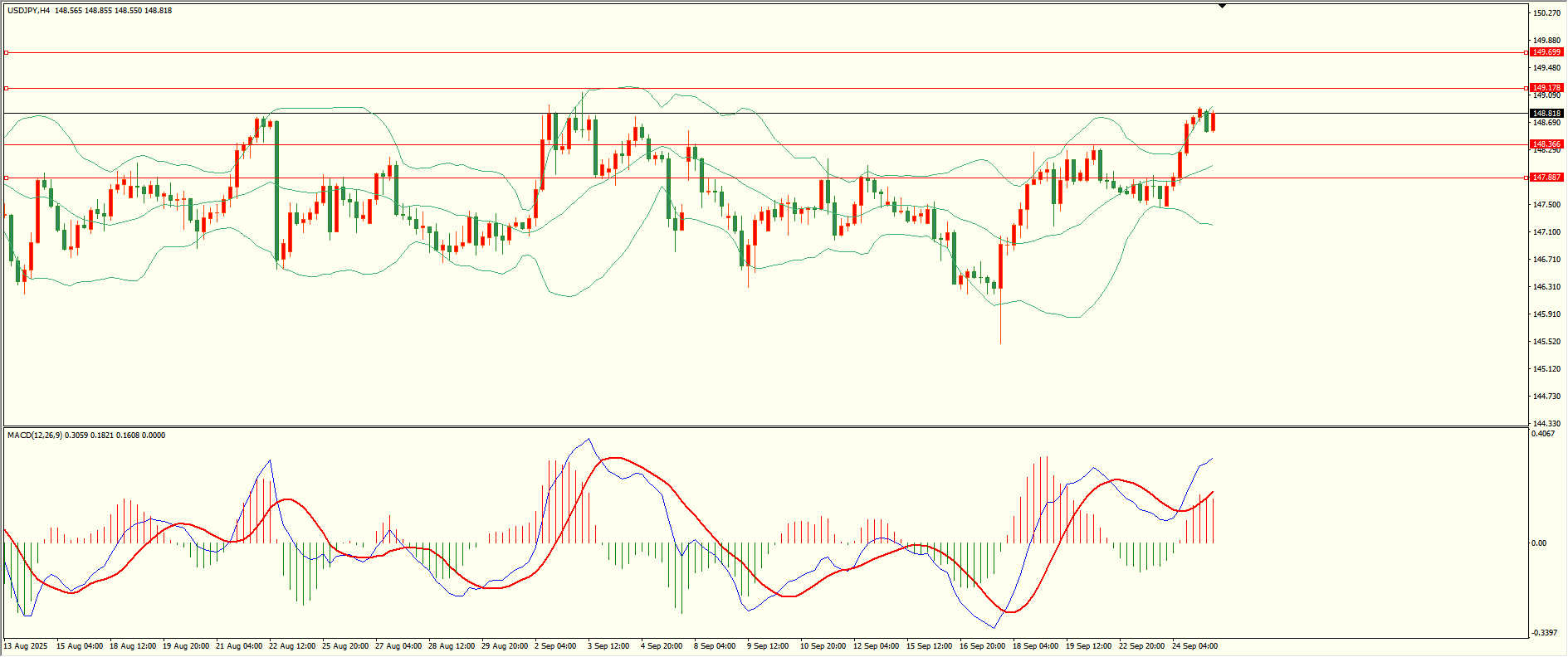Select left handle of the 149.699 line

(x=7, y=52)
